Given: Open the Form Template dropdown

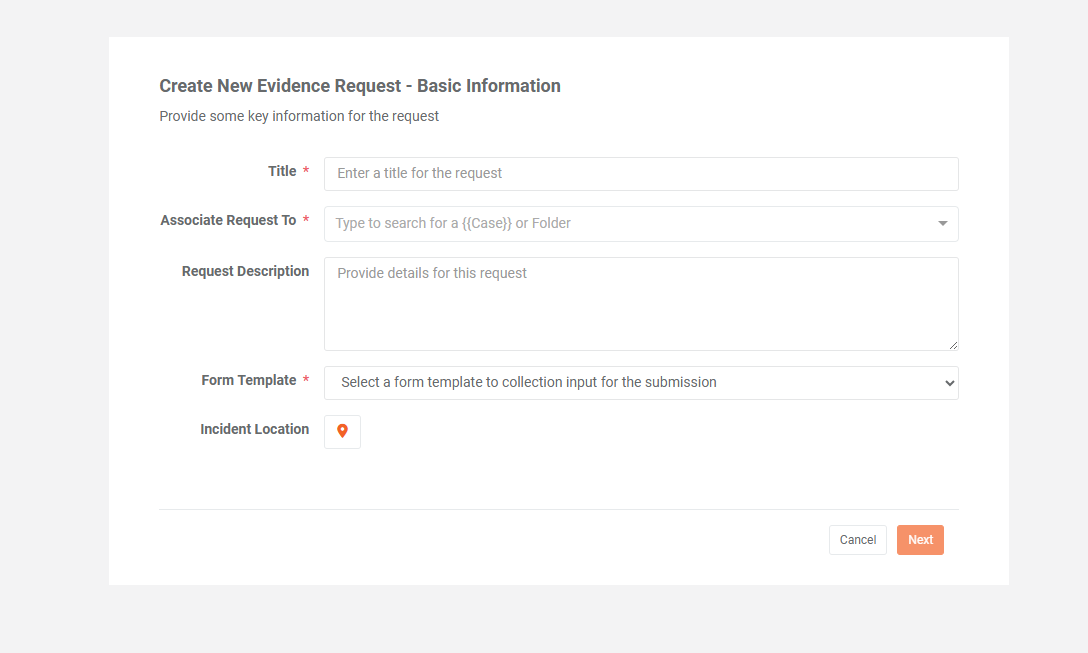Looking at the screenshot, I should point(640,383).
